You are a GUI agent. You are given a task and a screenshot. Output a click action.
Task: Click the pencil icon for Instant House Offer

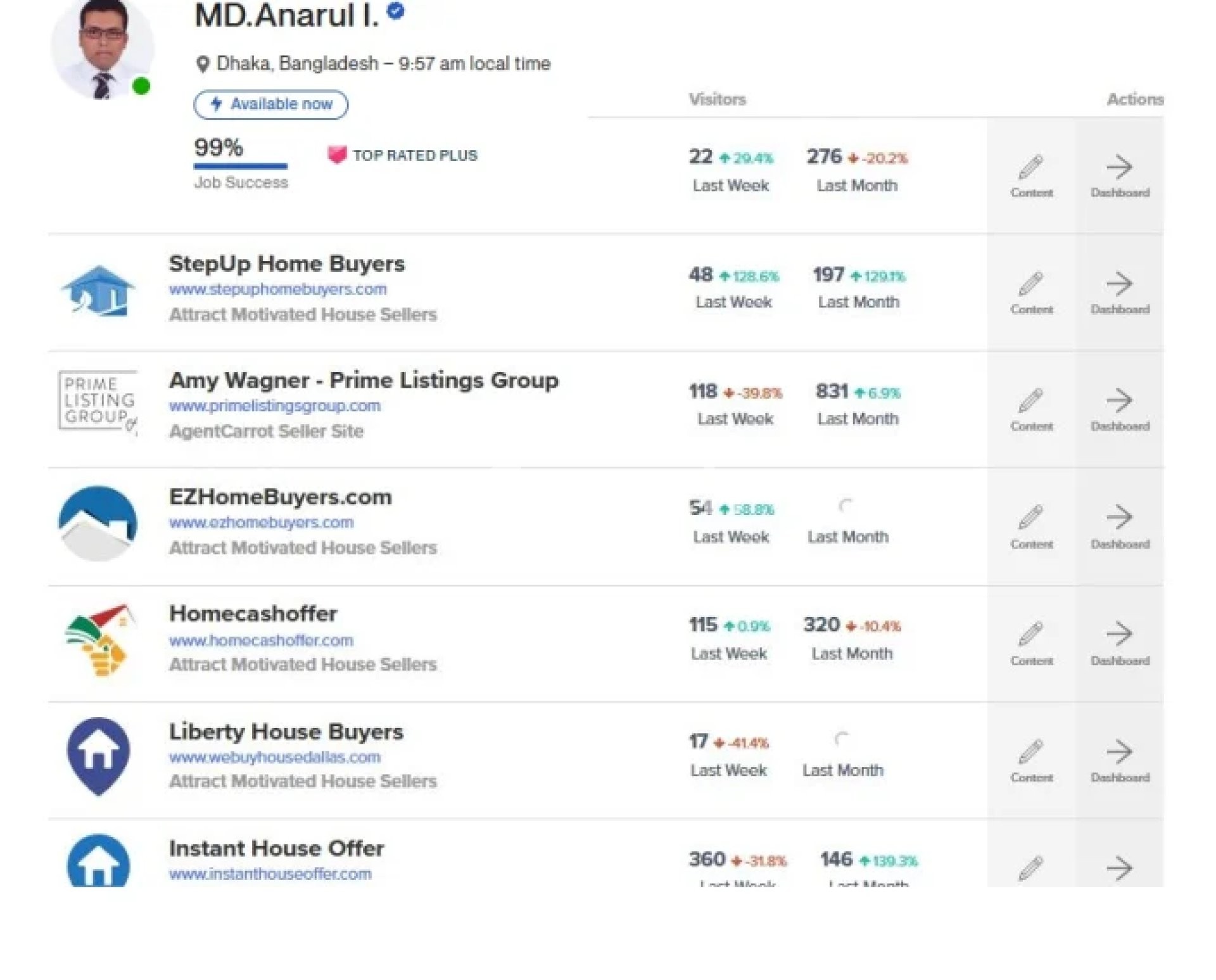pyautogui.click(x=1031, y=868)
